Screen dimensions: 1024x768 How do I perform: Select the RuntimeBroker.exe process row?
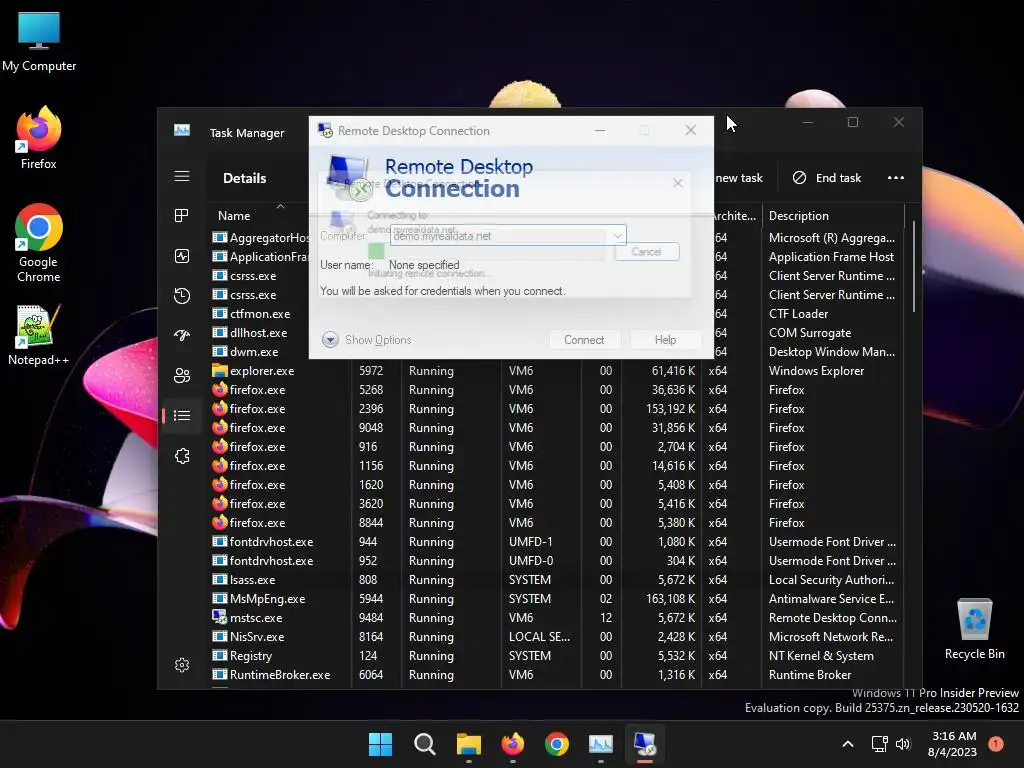[556, 674]
